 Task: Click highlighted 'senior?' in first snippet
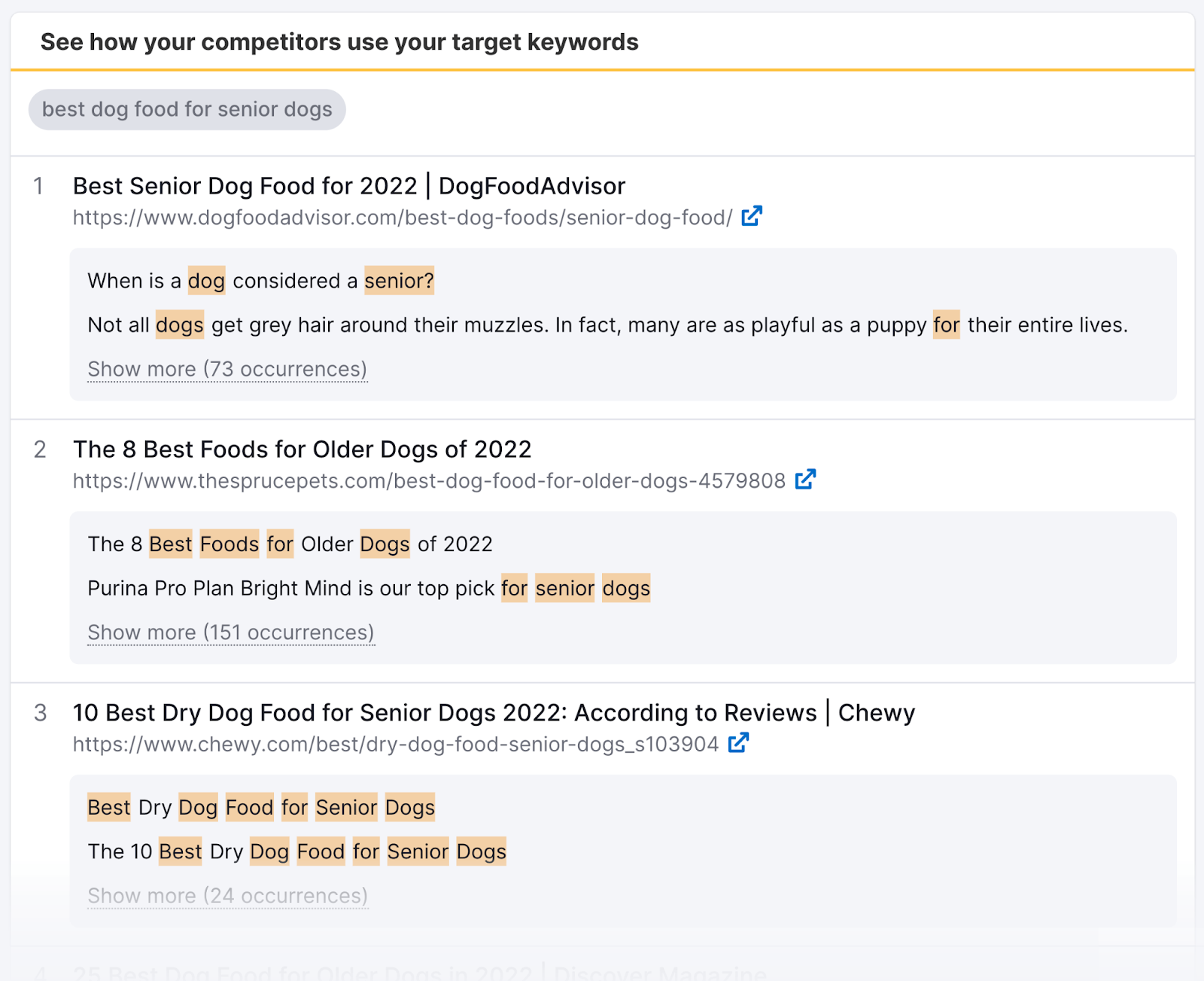[400, 281]
